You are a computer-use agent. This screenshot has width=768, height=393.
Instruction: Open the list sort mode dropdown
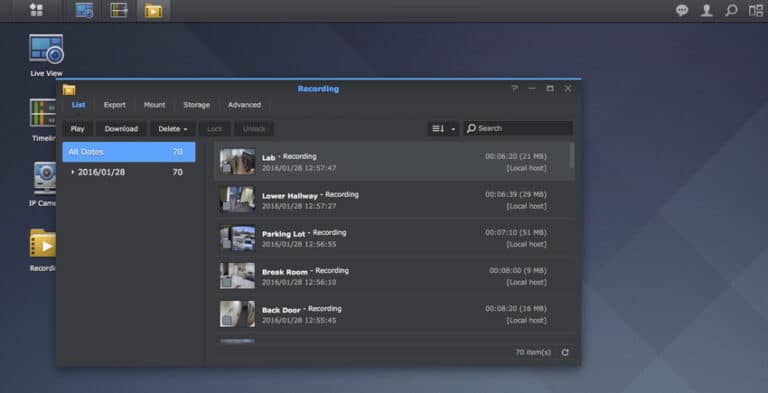[x=443, y=128]
